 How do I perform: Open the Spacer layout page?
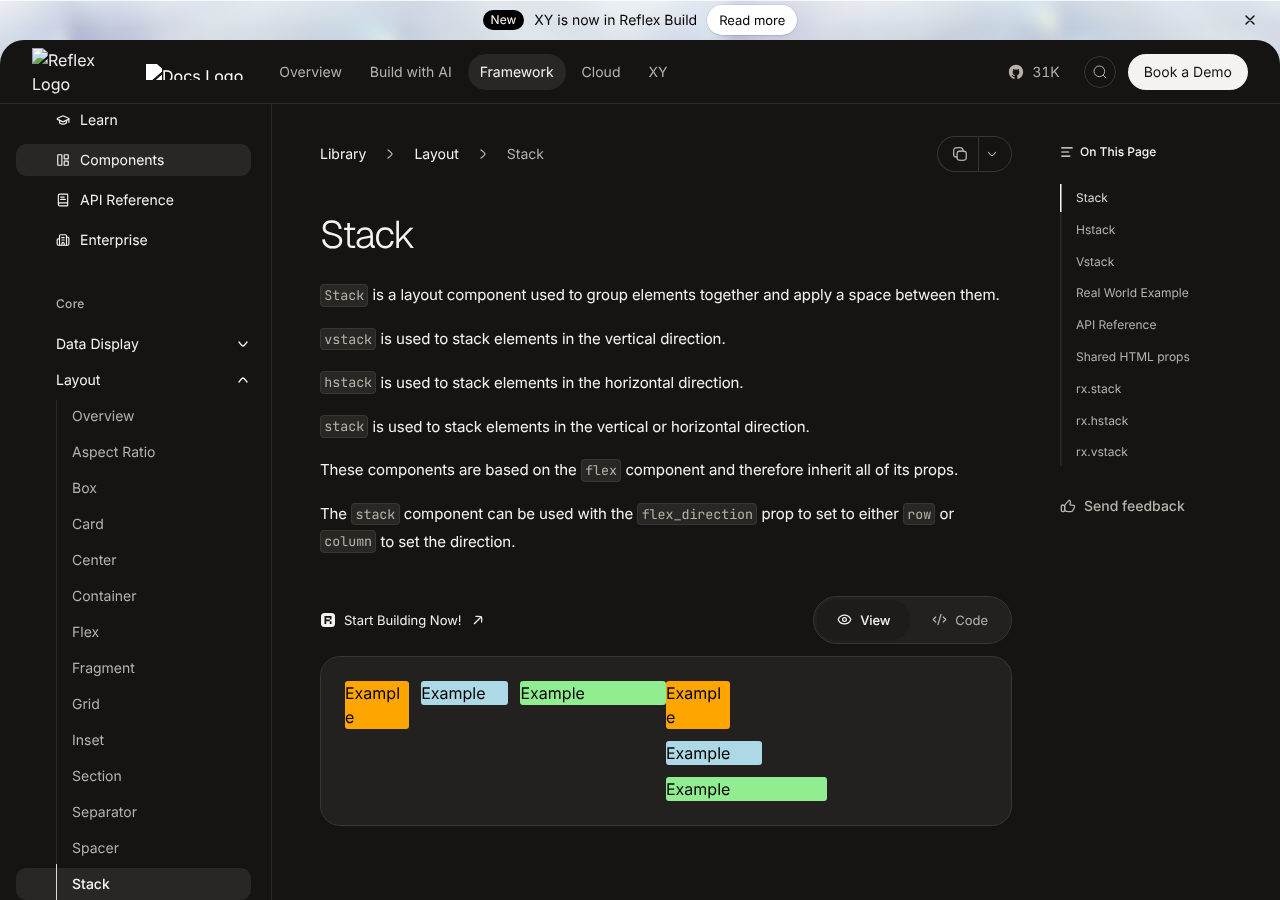95,848
